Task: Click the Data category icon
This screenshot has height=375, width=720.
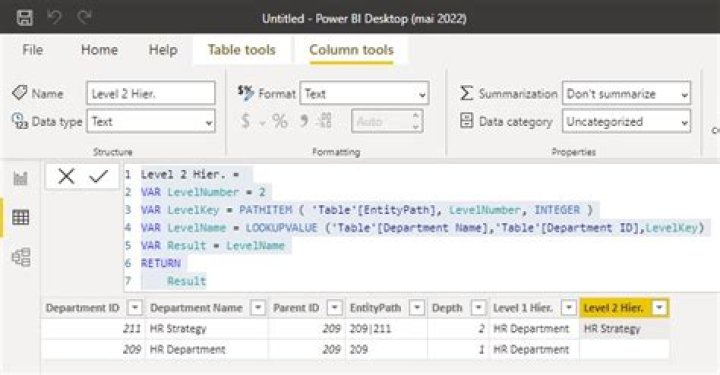Action: click(x=466, y=121)
